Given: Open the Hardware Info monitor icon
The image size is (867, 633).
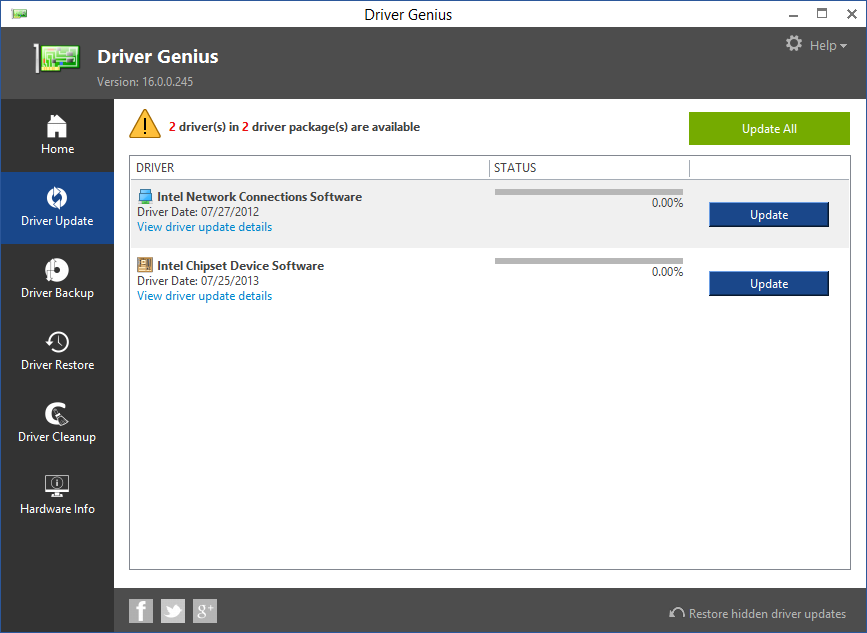Looking at the screenshot, I should 57,485.
